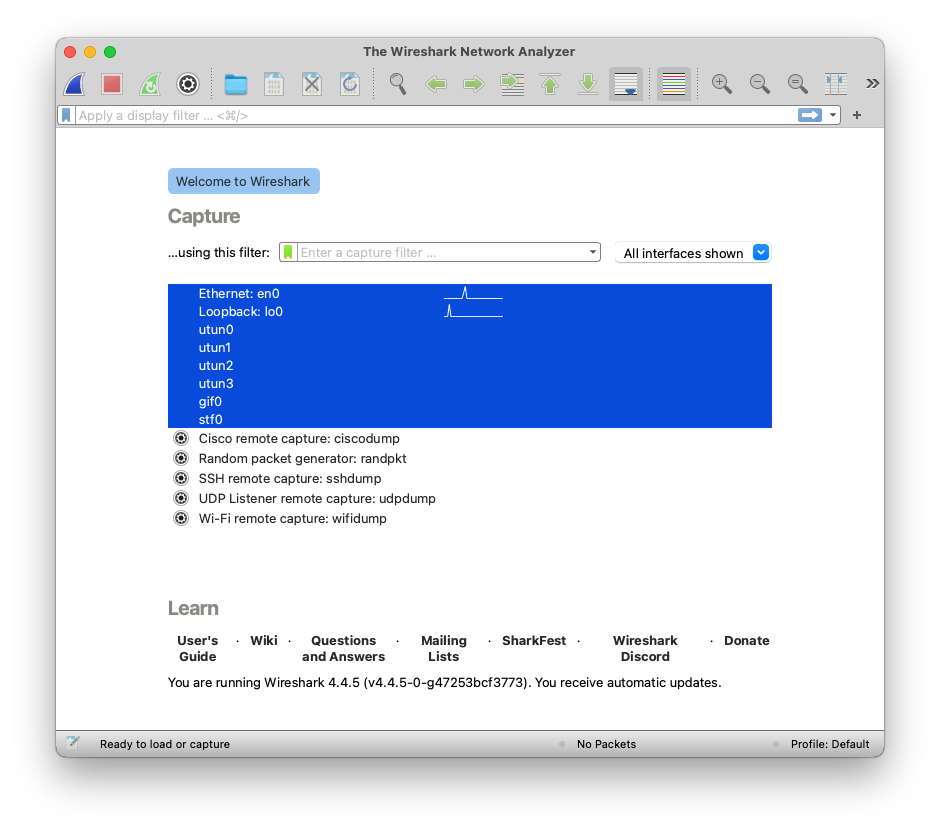Toggle auto scroll during live capture
This screenshot has height=831, width=940.
(x=626, y=84)
